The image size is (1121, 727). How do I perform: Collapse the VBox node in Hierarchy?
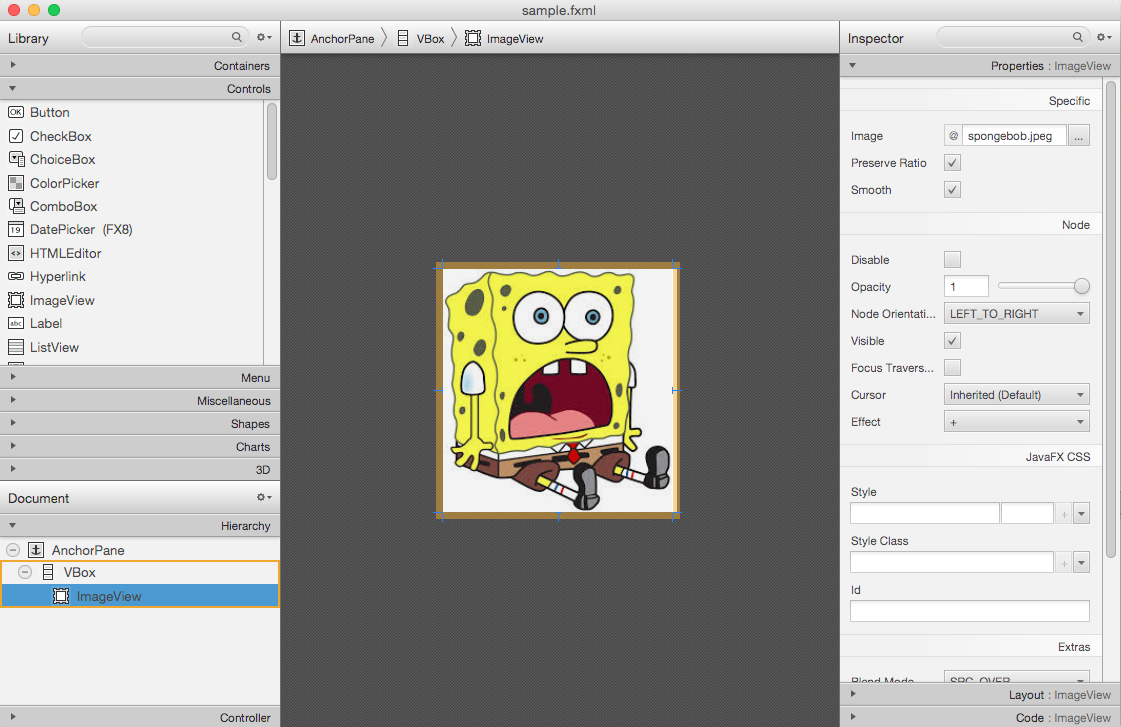pos(25,572)
